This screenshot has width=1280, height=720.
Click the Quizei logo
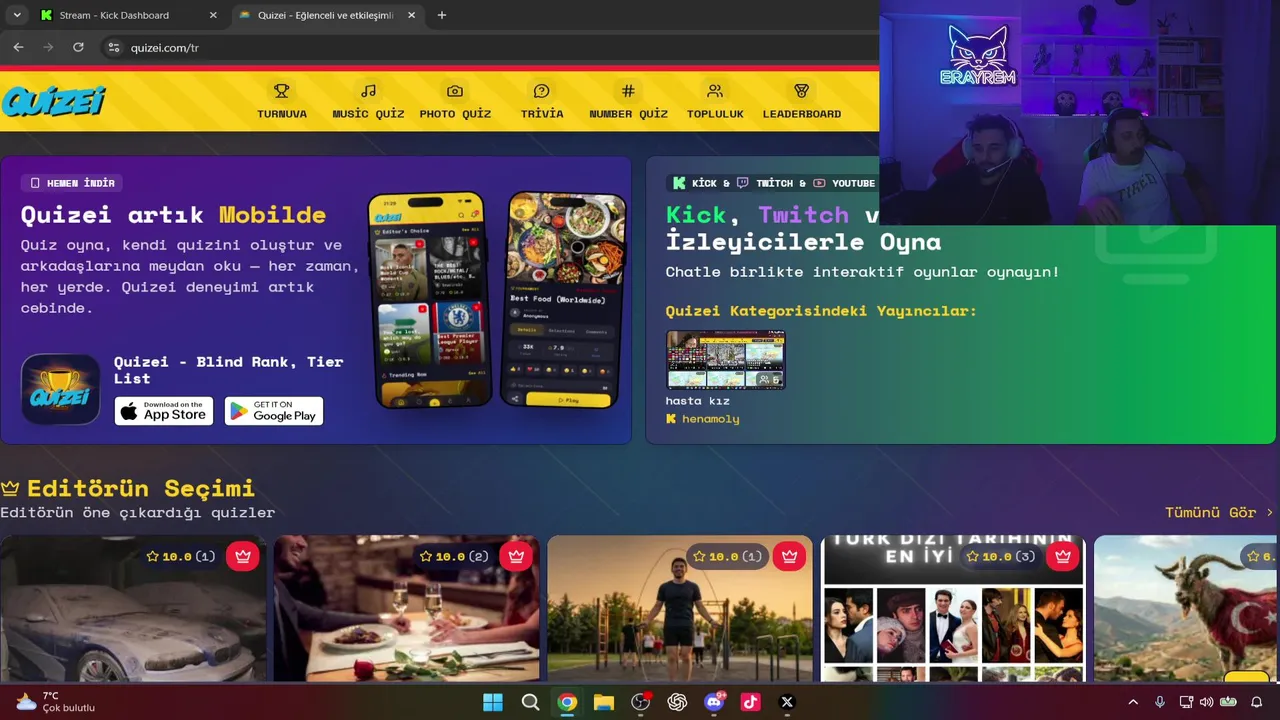click(53, 101)
